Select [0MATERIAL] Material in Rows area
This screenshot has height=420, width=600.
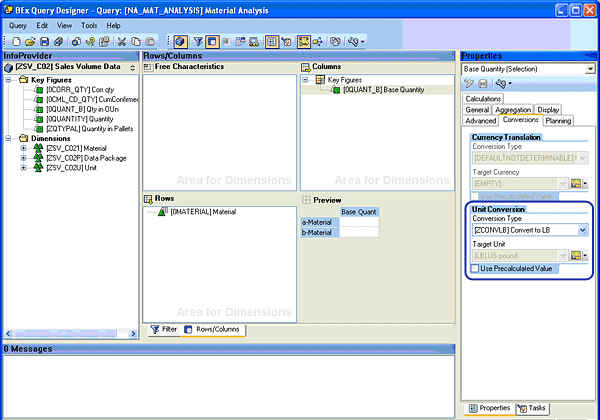[x=203, y=212]
